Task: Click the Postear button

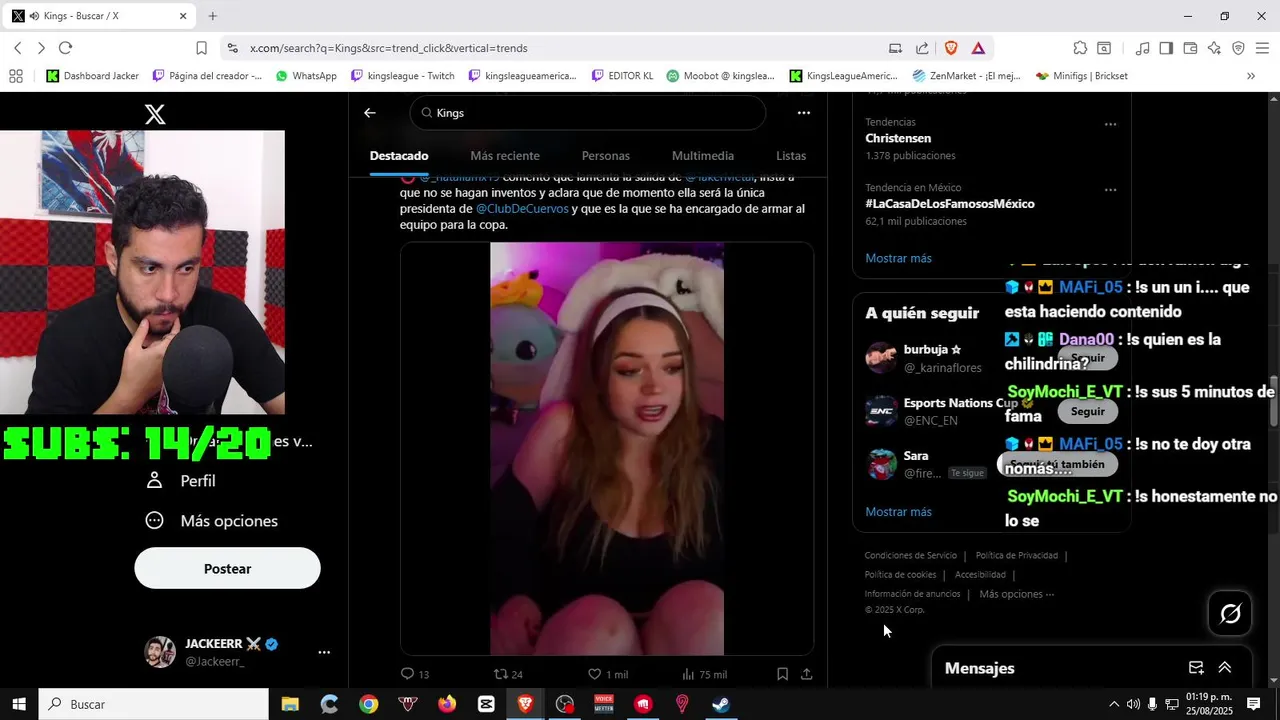Action: tap(227, 568)
